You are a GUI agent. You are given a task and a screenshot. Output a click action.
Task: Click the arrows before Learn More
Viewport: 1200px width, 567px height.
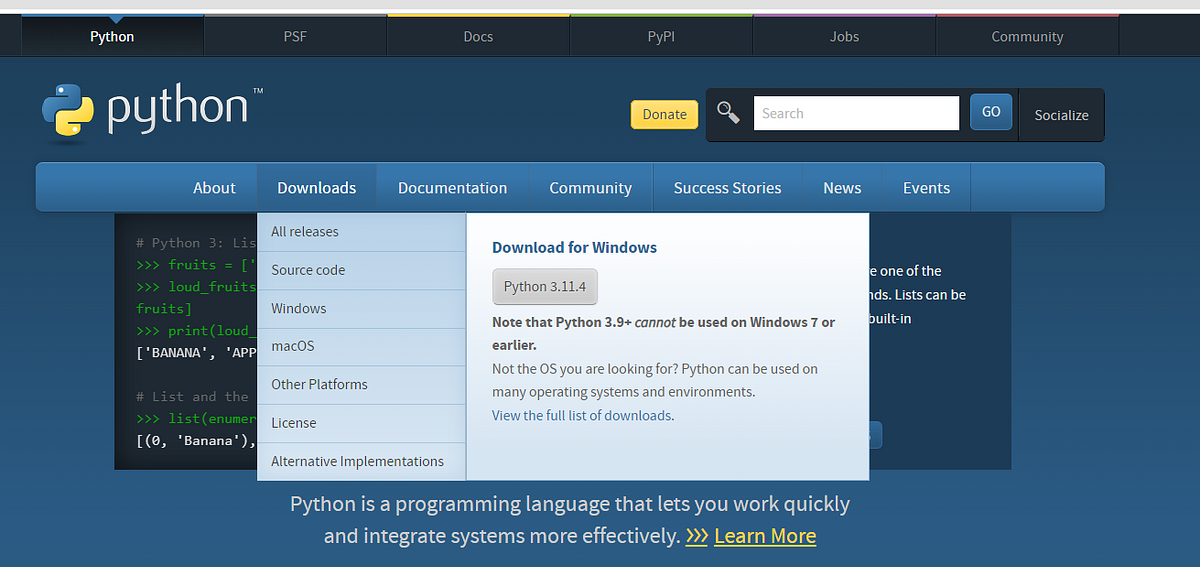(x=696, y=536)
